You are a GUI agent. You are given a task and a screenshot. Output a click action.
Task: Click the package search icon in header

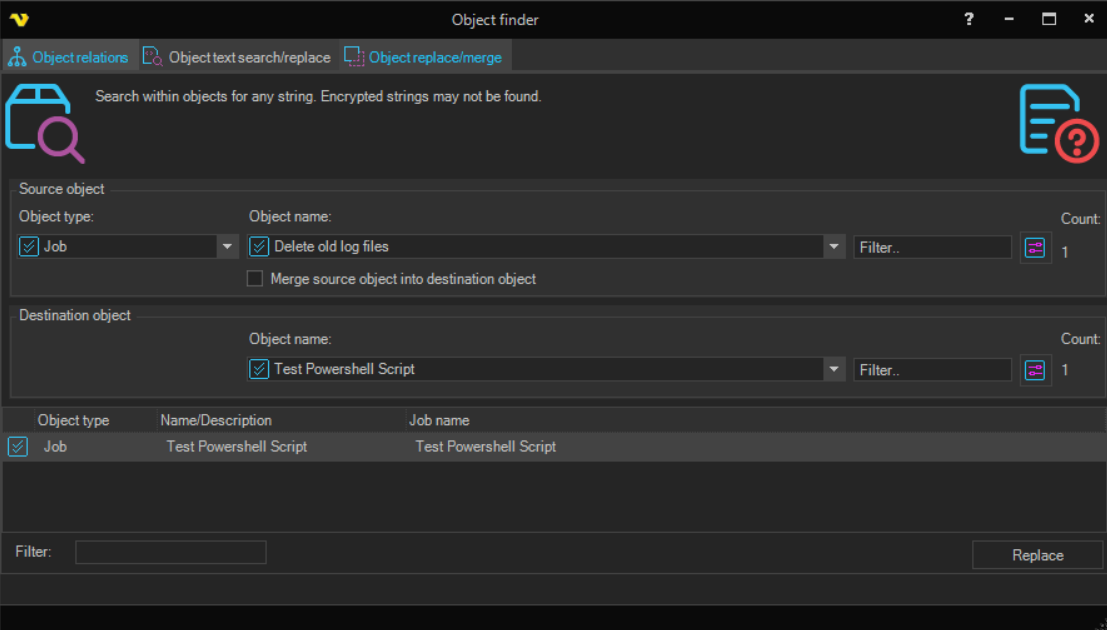45,124
